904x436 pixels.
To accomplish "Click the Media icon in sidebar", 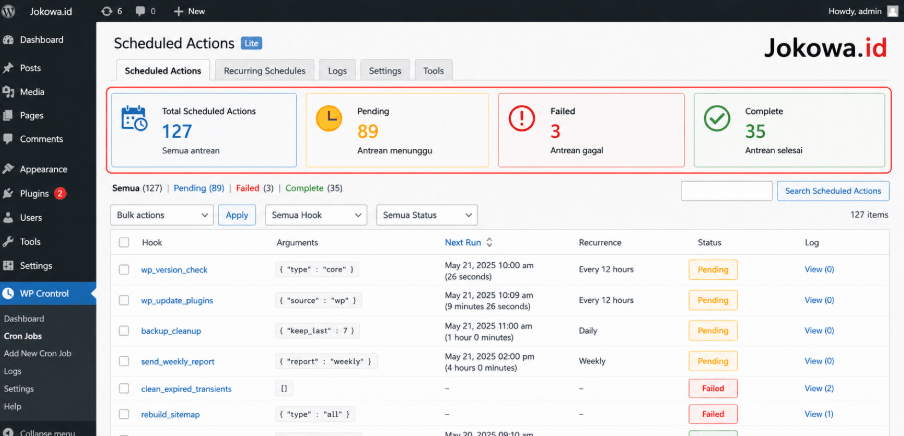I will 8,92.
